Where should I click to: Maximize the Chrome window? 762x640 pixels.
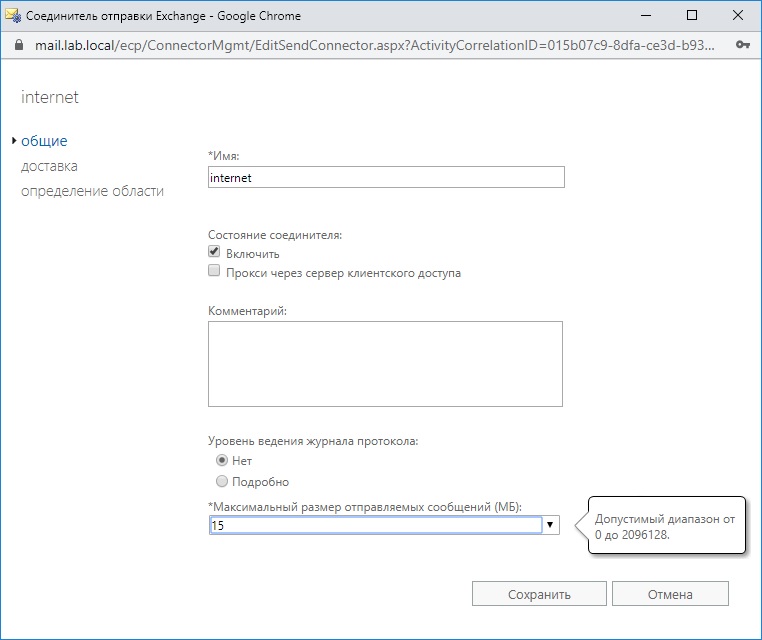click(x=692, y=17)
